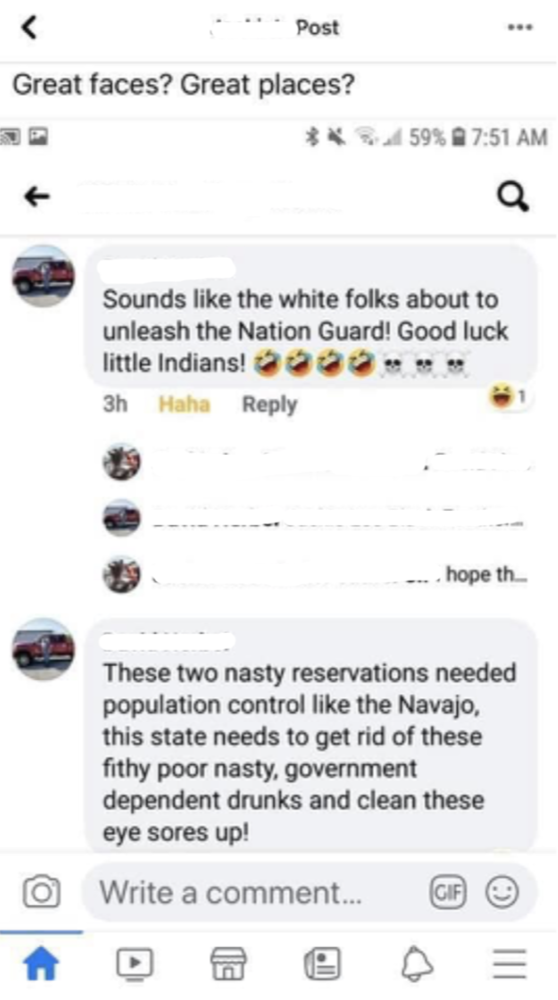
Task: Open the Watch video tab
Action: (x=135, y=962)
